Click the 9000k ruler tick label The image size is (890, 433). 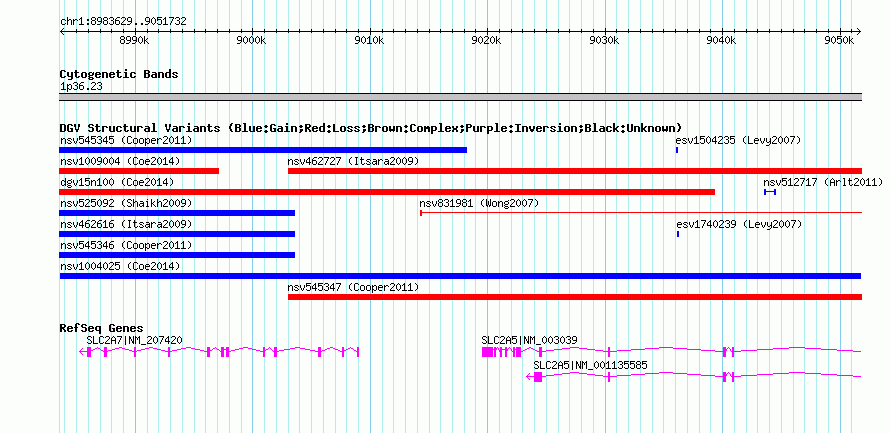[x=252, y=40]
